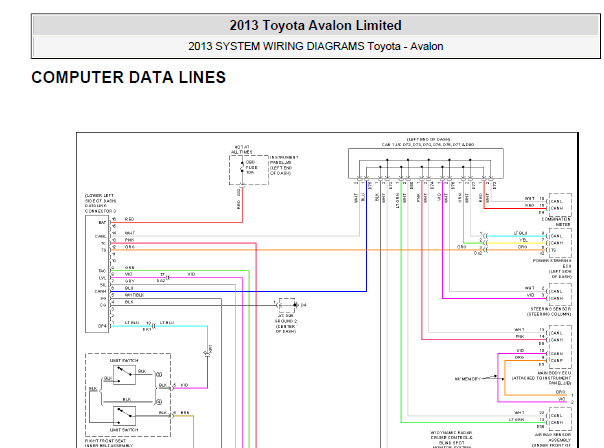Select the "CAN 1 J/C" label above the junction box
Screen dimensions: 604x448
click(428, 142)
